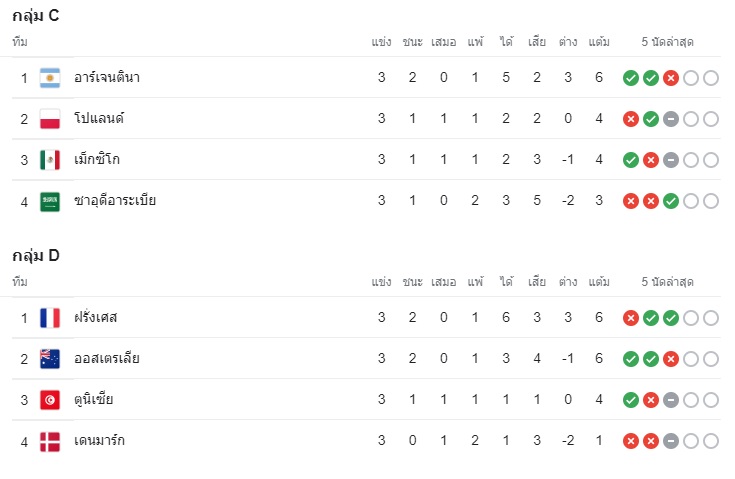The width and height of the screenshot is (735, 479).
Task: Click Saudi Arabia's green win result icon
Action: pyautogui.click(x=671, y=201)
